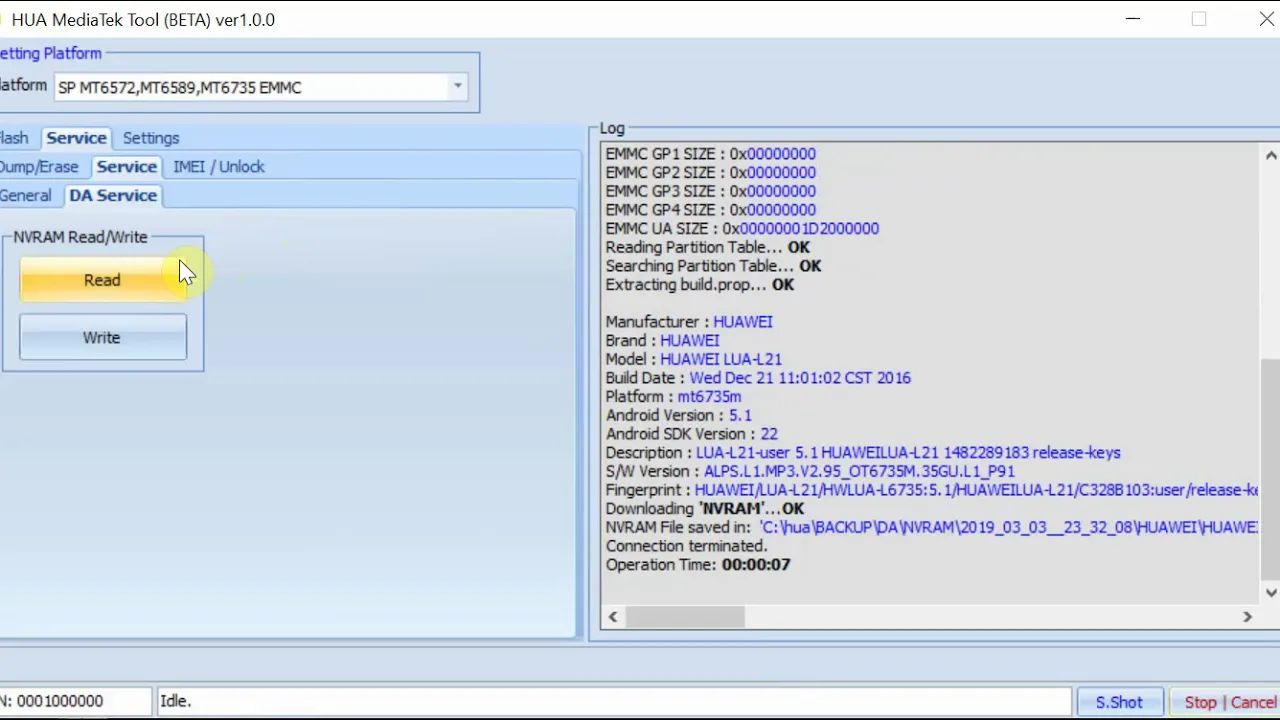Screen dimensions: 1280x720
Task: Click the status field showing 0001000000
Action: [x=75, y=702]
